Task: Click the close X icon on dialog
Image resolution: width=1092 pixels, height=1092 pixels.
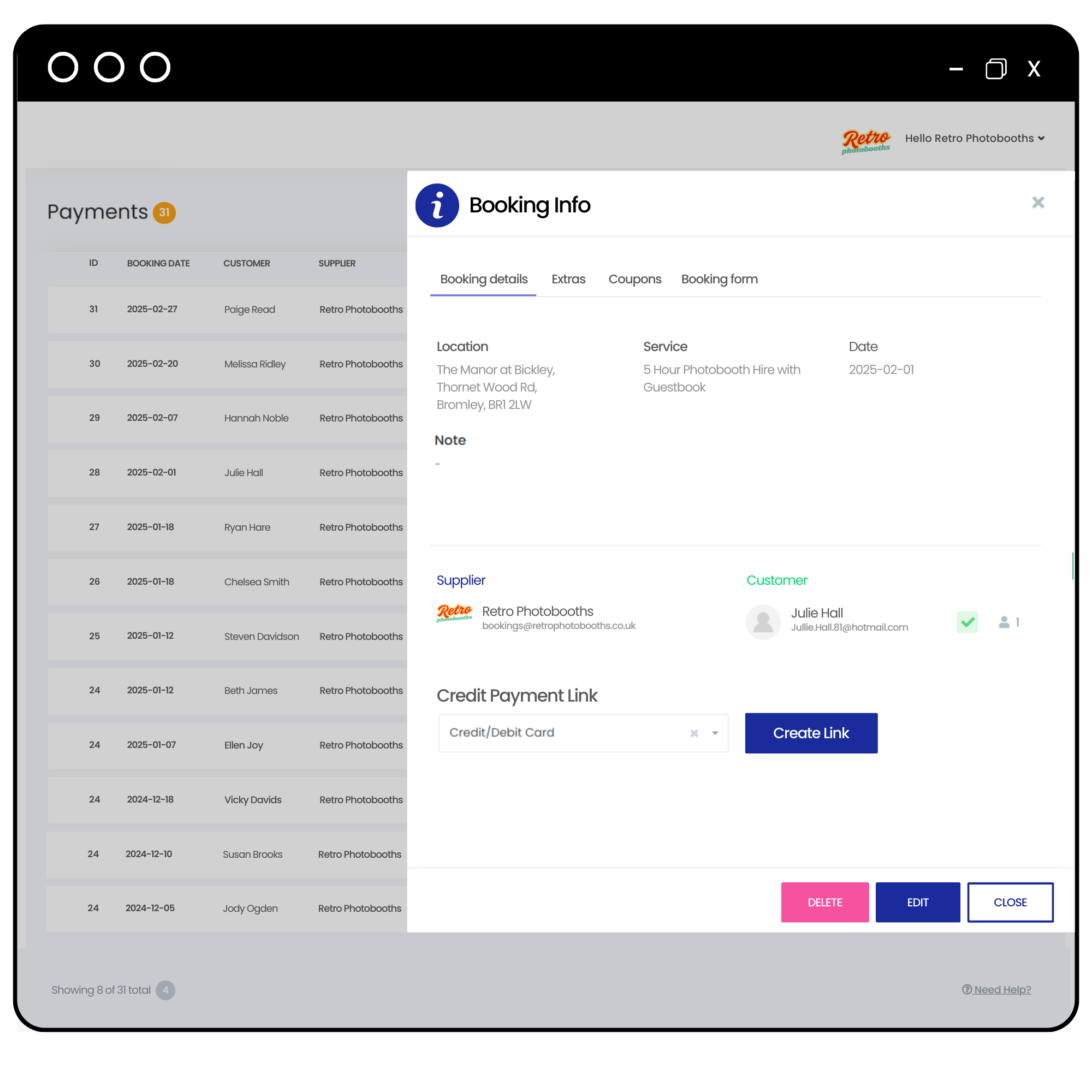Action: [1038, 202]
